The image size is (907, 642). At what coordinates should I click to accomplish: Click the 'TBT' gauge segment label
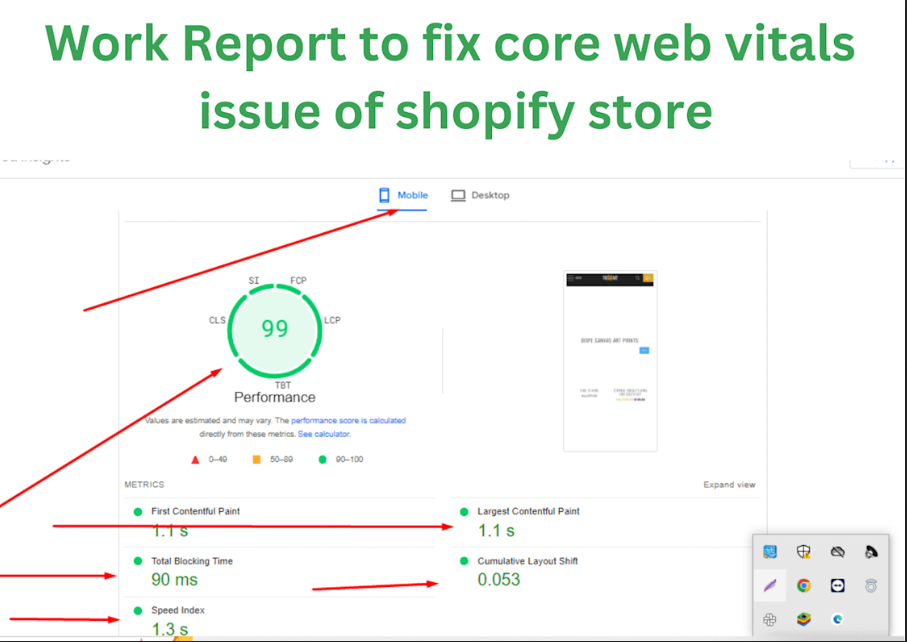point(283,385)
